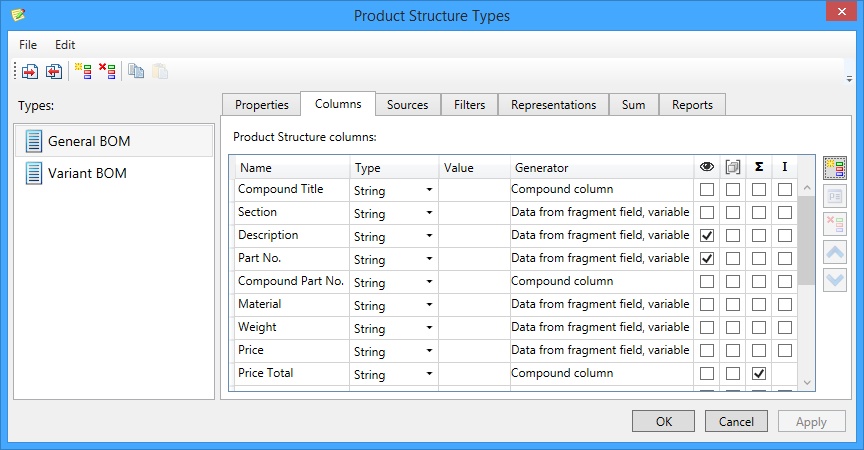Add a new product structure type
This screenshot has height=450, width=864.
[x=83, y=71]
